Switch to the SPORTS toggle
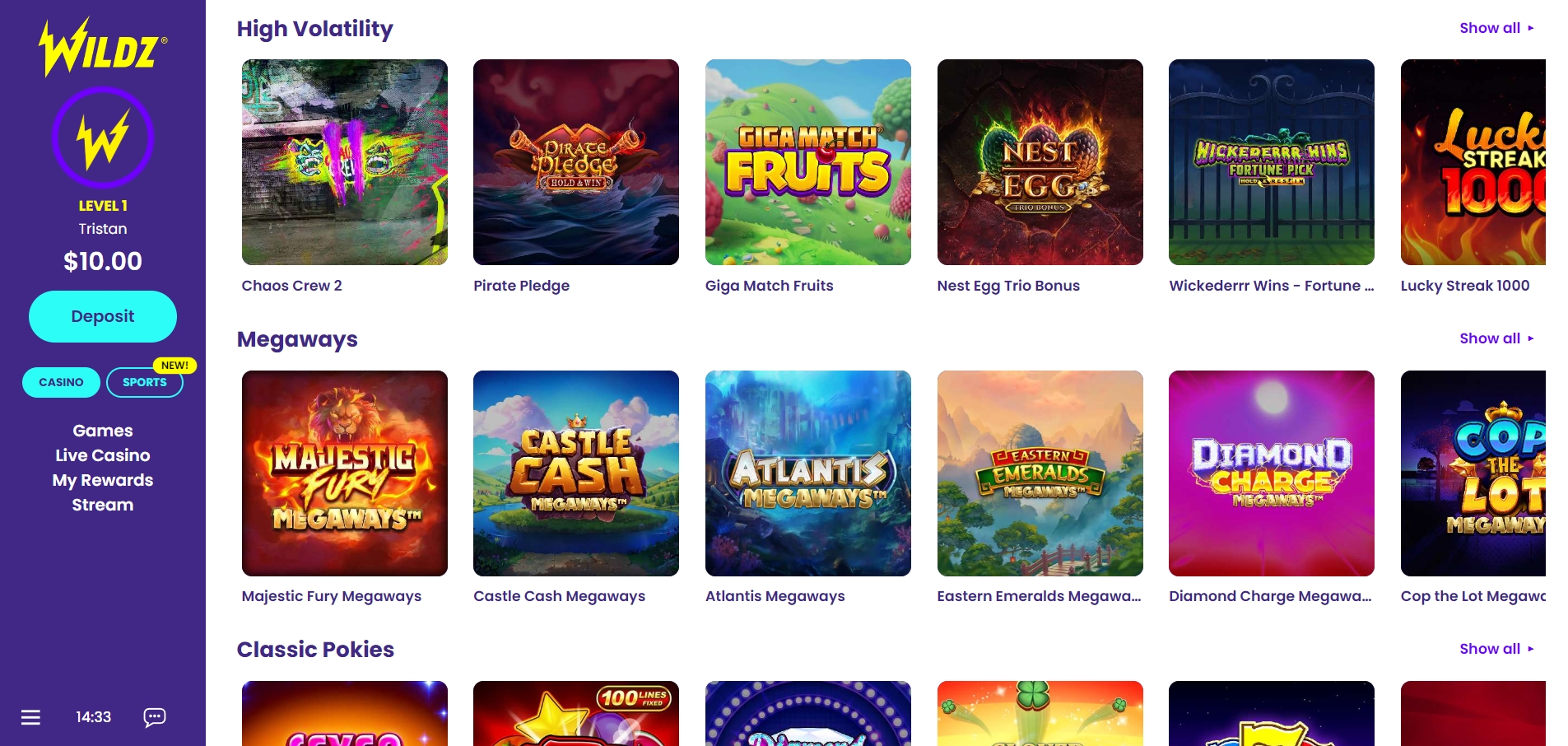This screenshot has width=1568, height=746. pos(145,382)
